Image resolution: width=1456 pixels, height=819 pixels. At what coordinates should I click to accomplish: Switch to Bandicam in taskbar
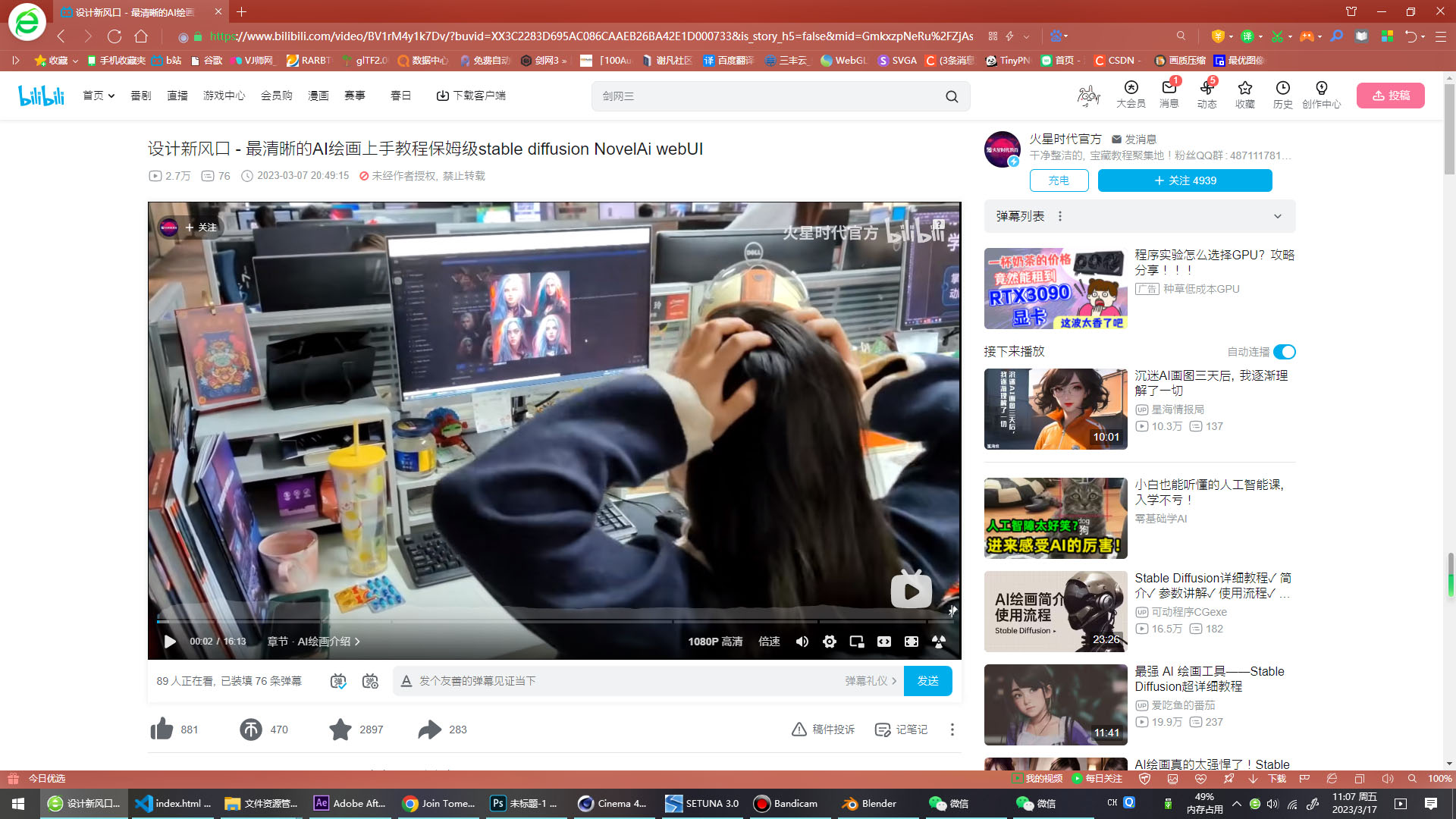(786, 804)
